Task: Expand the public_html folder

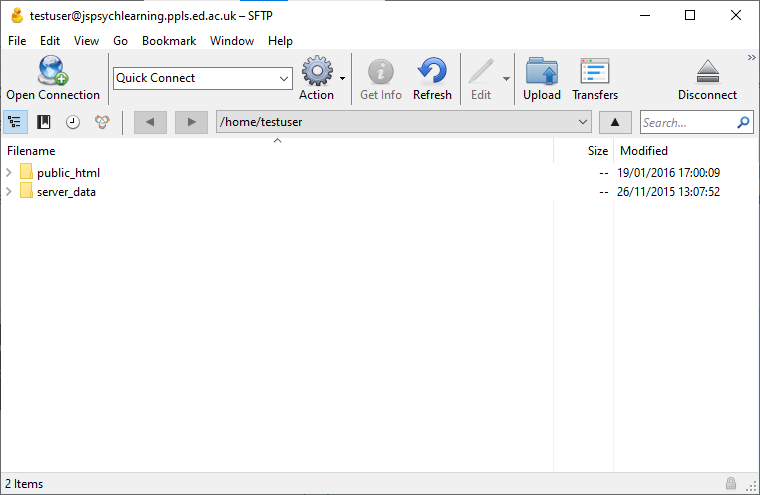Action: tap(9, 173)
